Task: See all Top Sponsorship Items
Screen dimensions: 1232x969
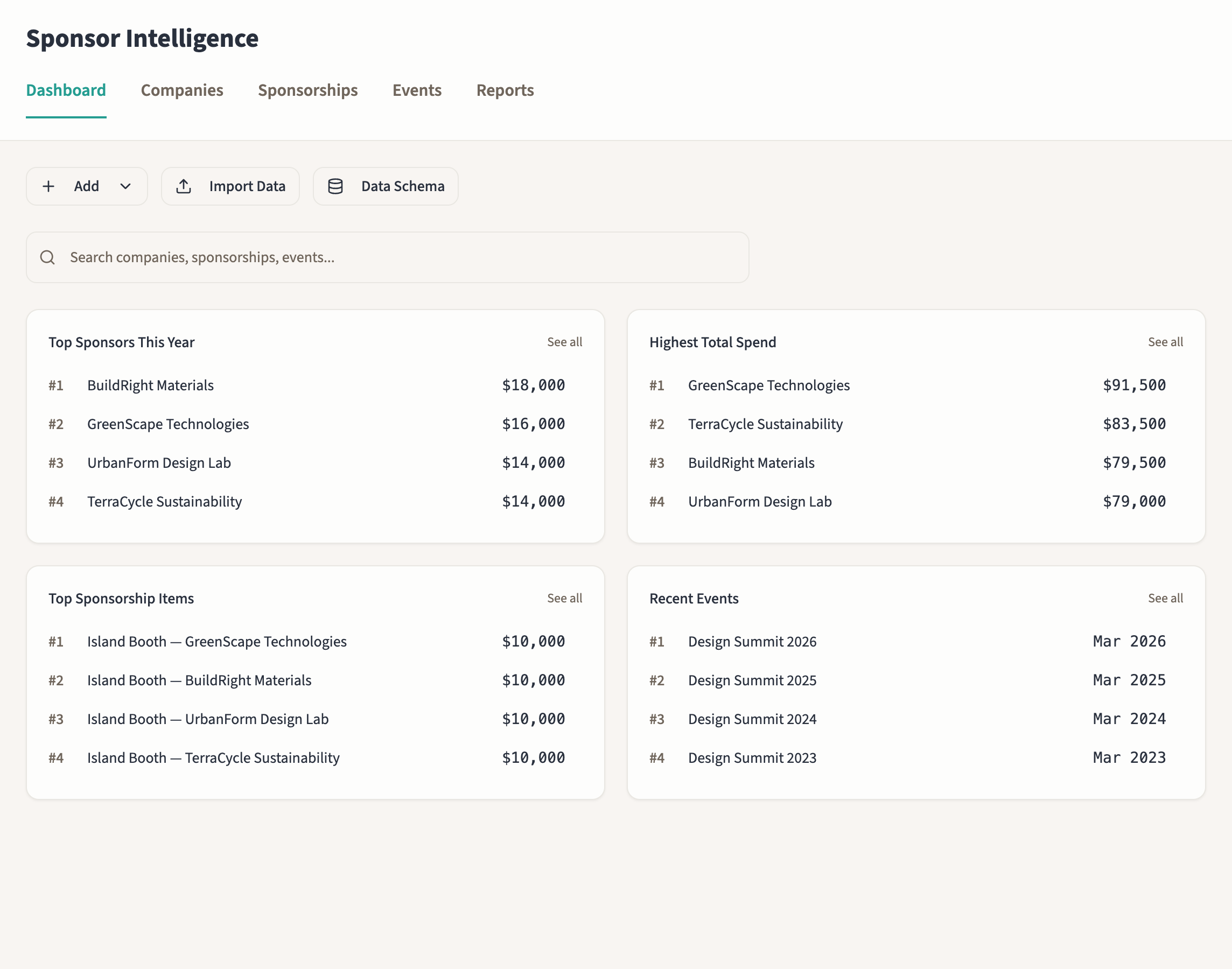Action: pyautogui.click(x=565, y=598)
